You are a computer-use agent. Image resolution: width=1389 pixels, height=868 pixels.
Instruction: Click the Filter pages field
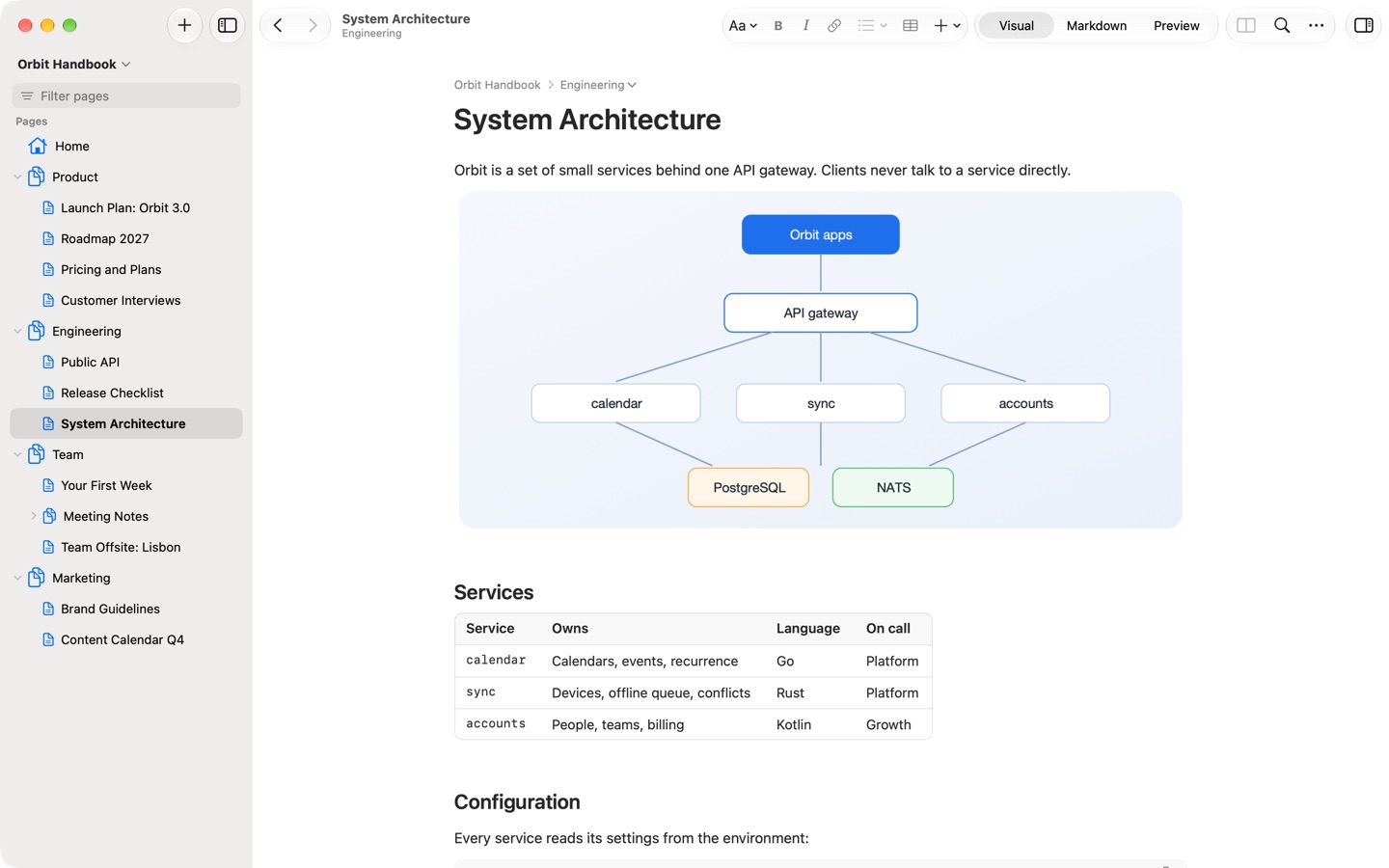(126, 95)
